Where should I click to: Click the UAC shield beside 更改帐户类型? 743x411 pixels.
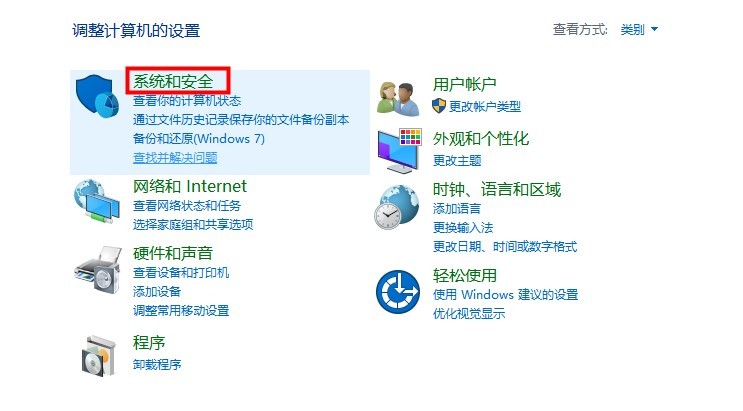pyautogui.click(x=439, y=106)
